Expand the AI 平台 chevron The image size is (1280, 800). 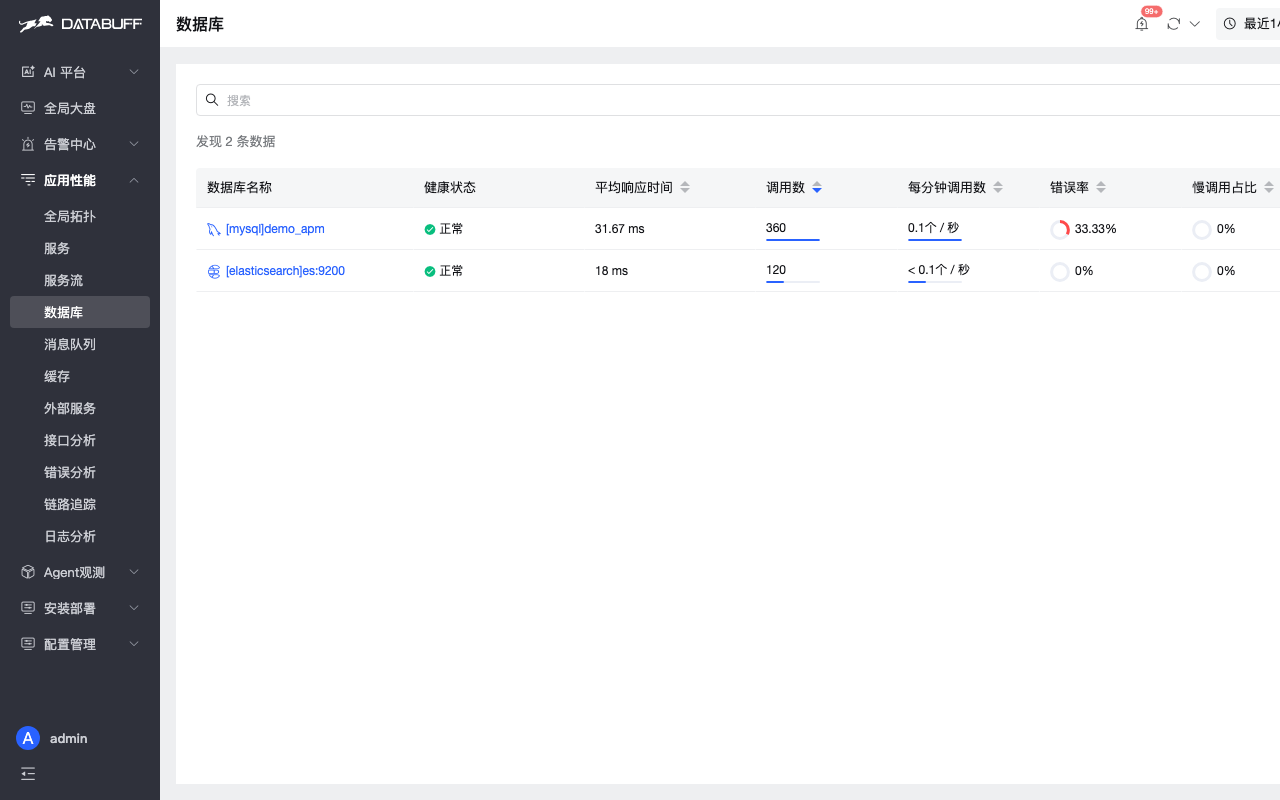[x=134, y=72]
